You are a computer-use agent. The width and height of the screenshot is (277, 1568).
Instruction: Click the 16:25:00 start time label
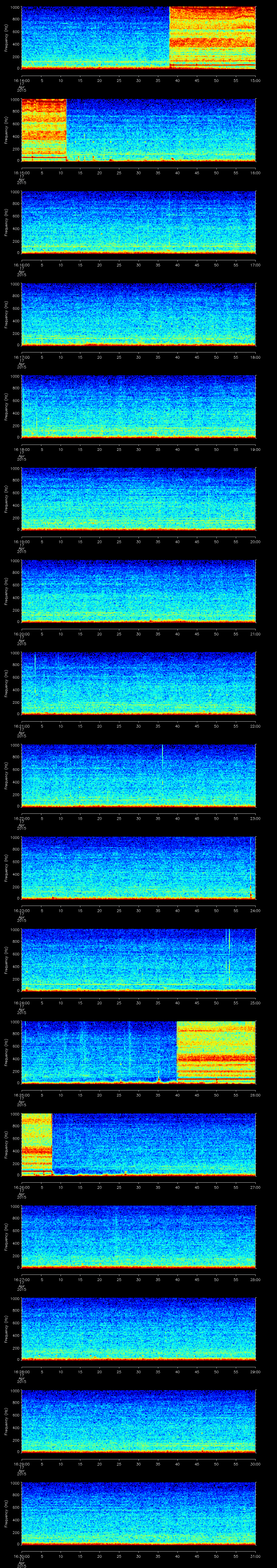click(21, 1095)
